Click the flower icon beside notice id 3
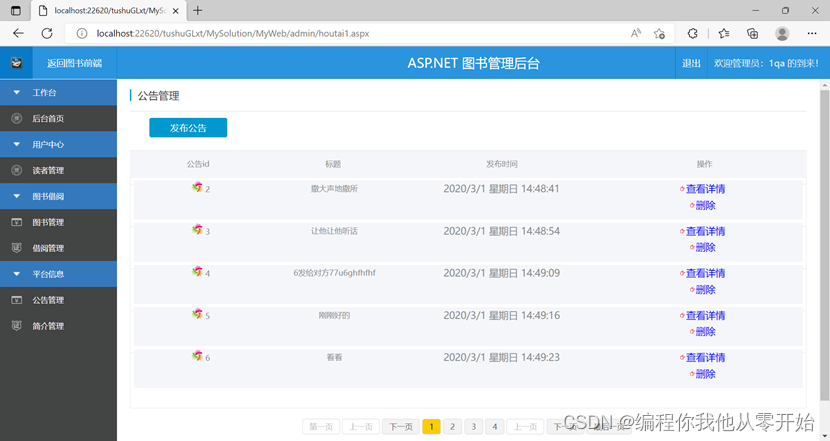 [197, 229]
